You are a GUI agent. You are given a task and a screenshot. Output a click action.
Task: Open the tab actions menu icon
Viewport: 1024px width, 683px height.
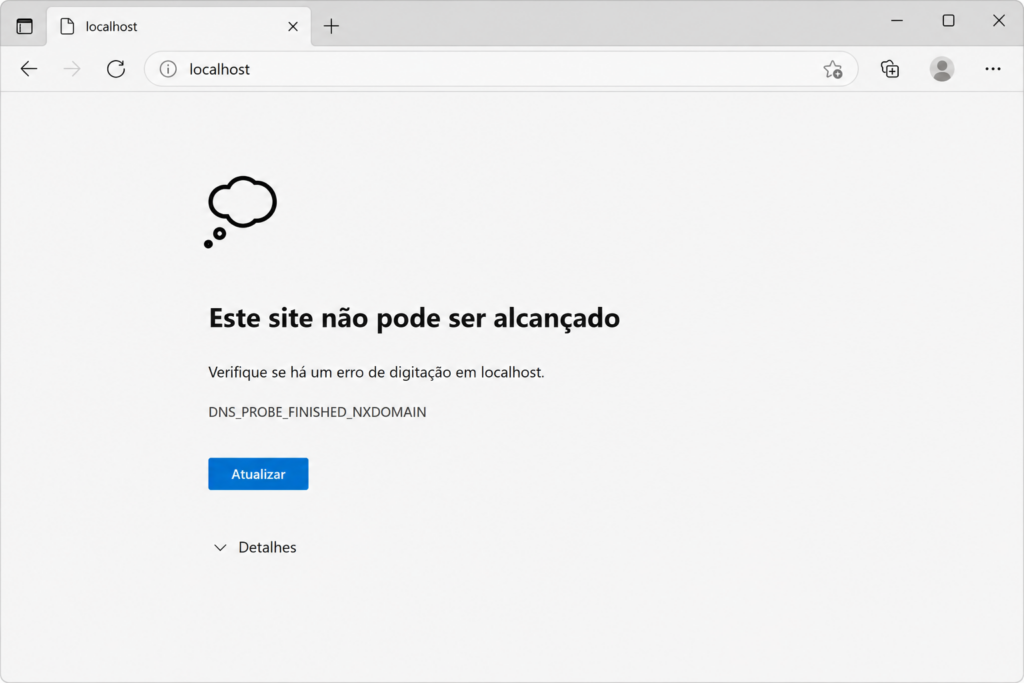[x=24, y=26]
